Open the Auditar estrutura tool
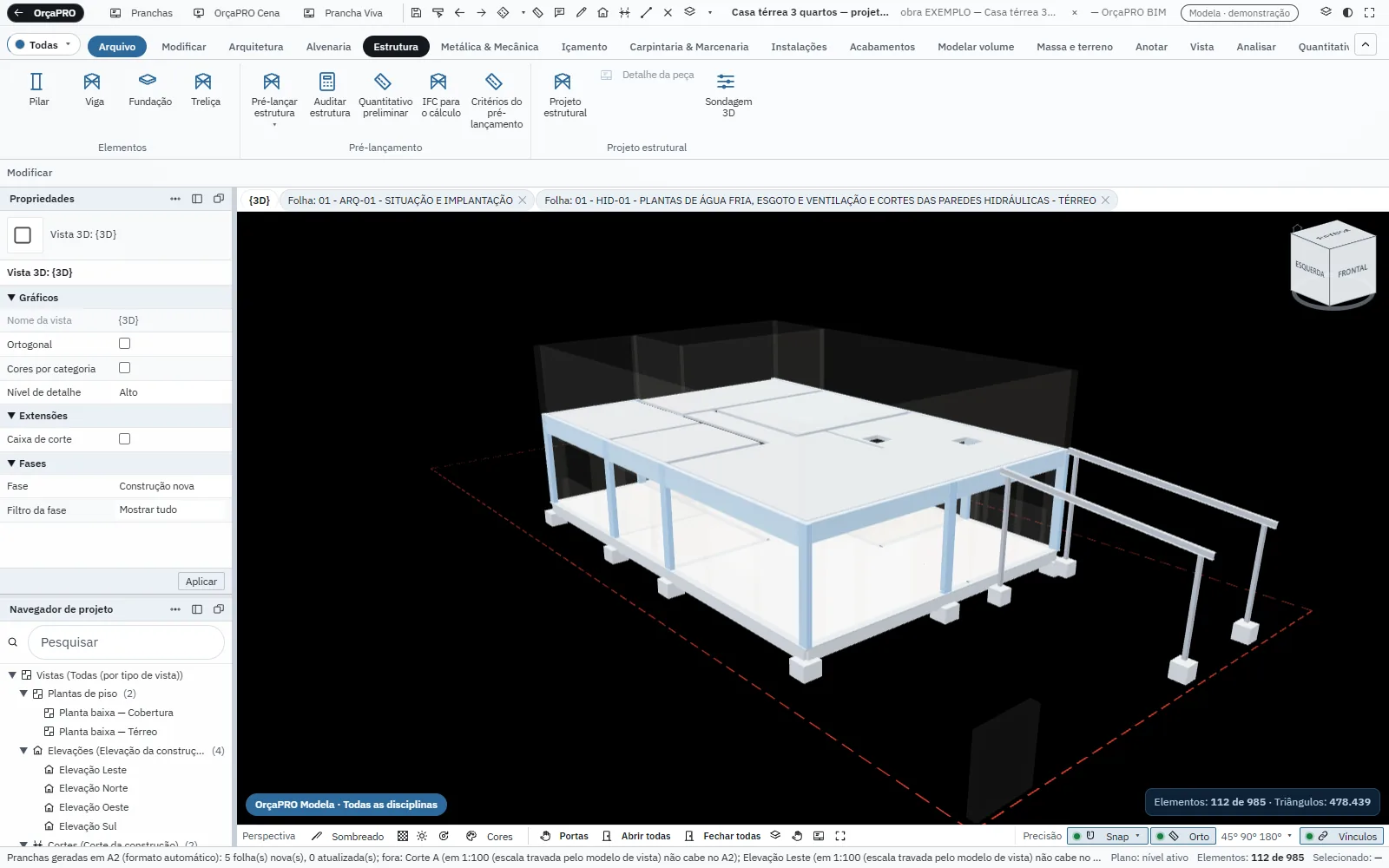Image resolution: width=1389 pixels, height=868 pixels. tap(330, 95)
